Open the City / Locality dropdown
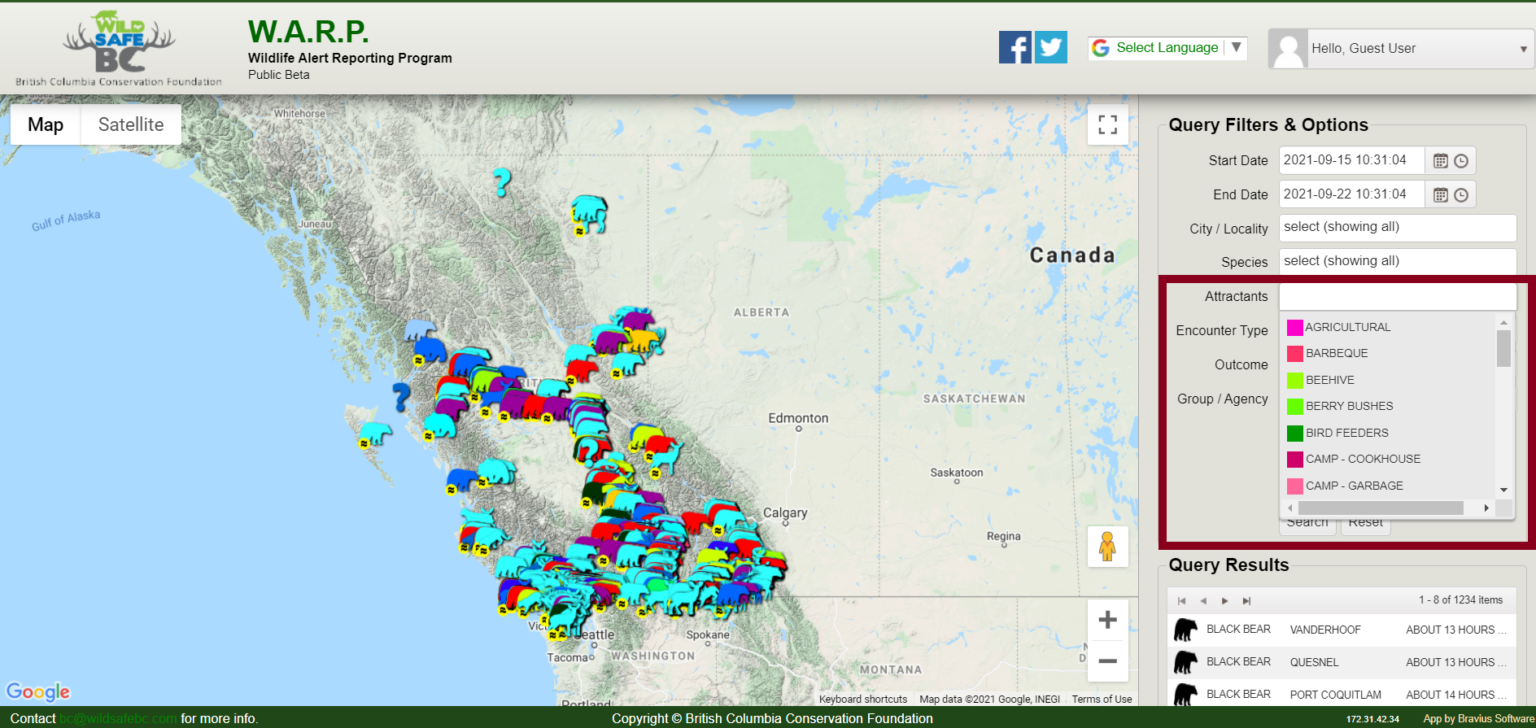The width and height of the screenshot is (1536, 728). tap(1397, 227)
